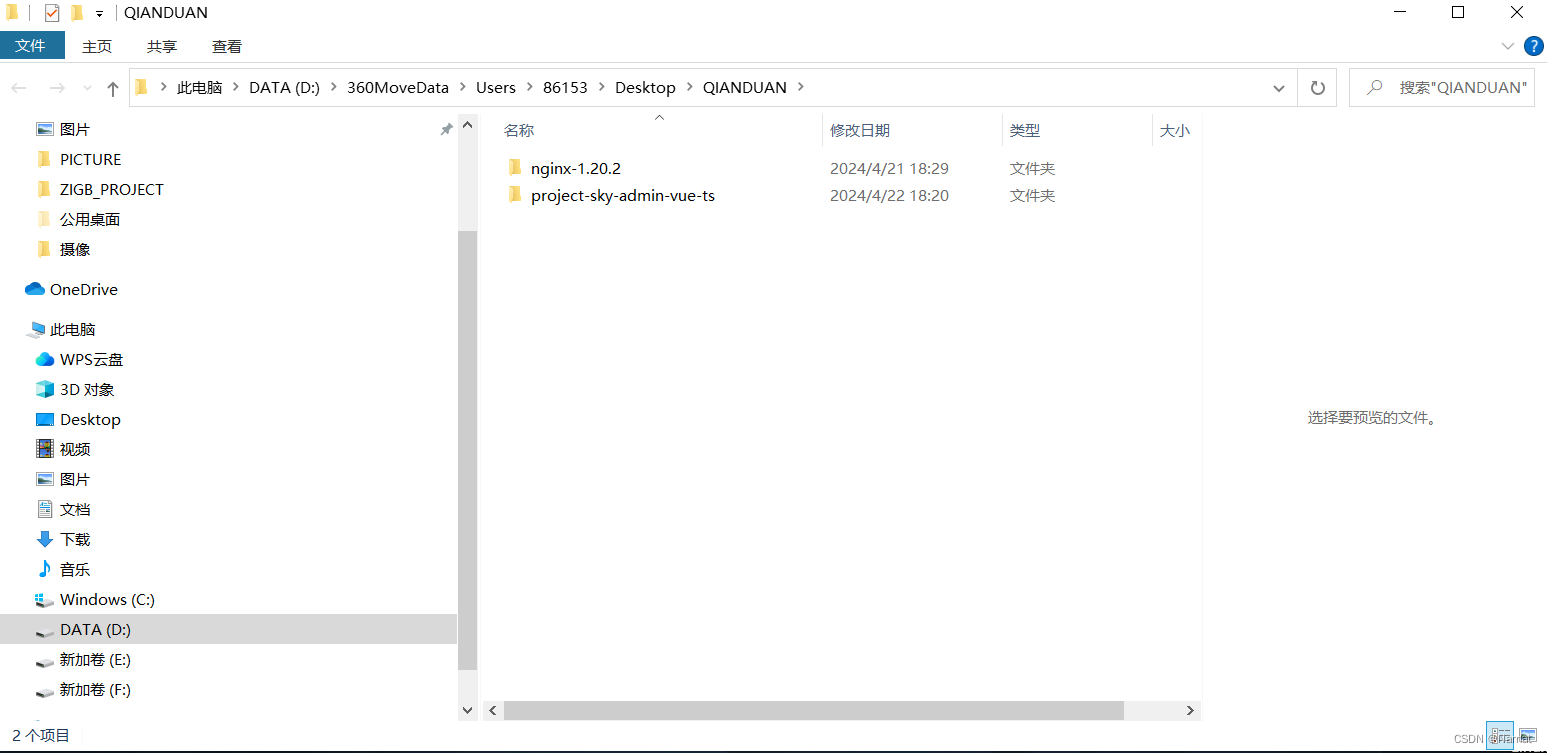Click 86153 in the address breadcrumb

coord(565,88)
